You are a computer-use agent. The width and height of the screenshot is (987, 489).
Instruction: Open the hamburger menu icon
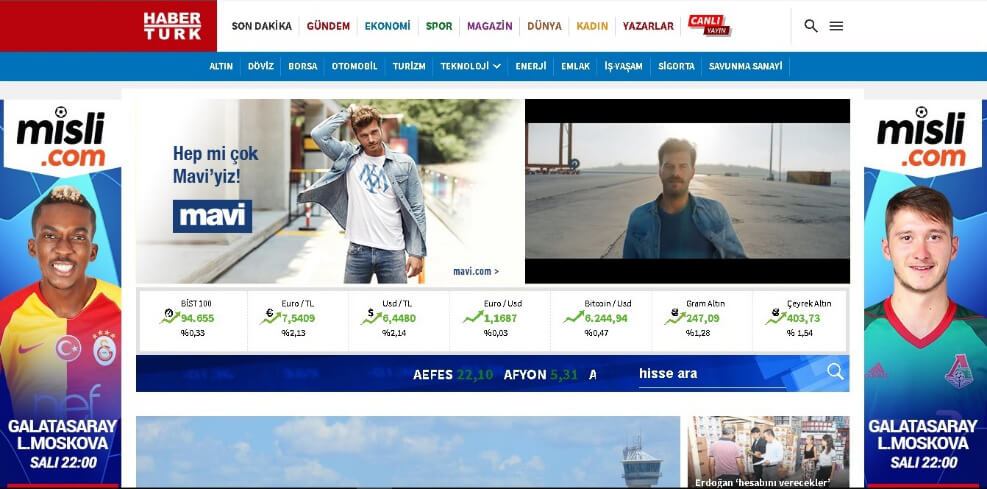[x=837, y=26]
